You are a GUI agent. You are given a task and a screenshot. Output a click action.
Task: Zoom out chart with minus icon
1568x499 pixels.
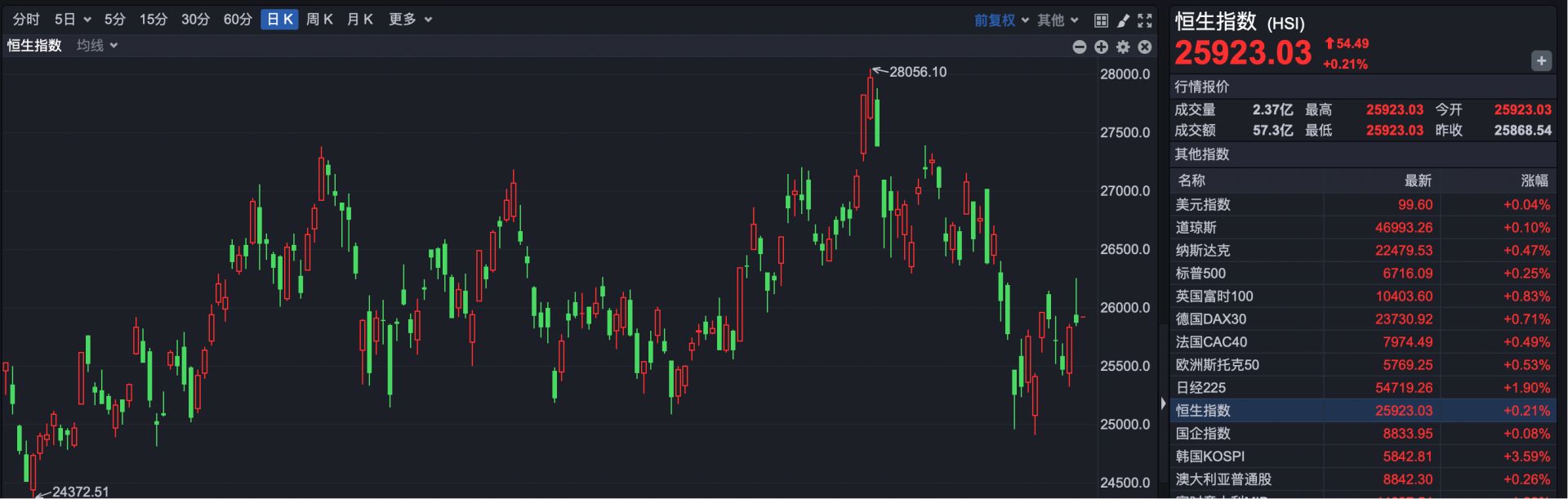[x=1080, y=47]
